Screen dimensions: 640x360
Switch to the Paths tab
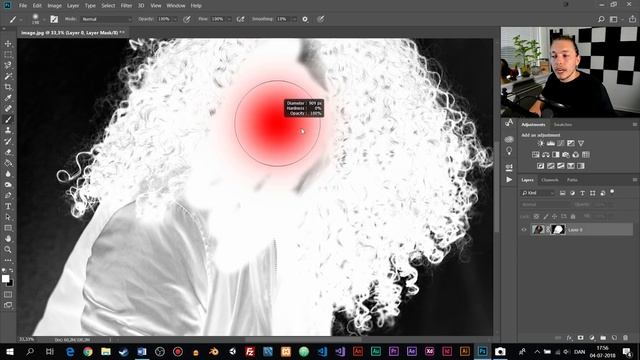[x=572, y=180]
